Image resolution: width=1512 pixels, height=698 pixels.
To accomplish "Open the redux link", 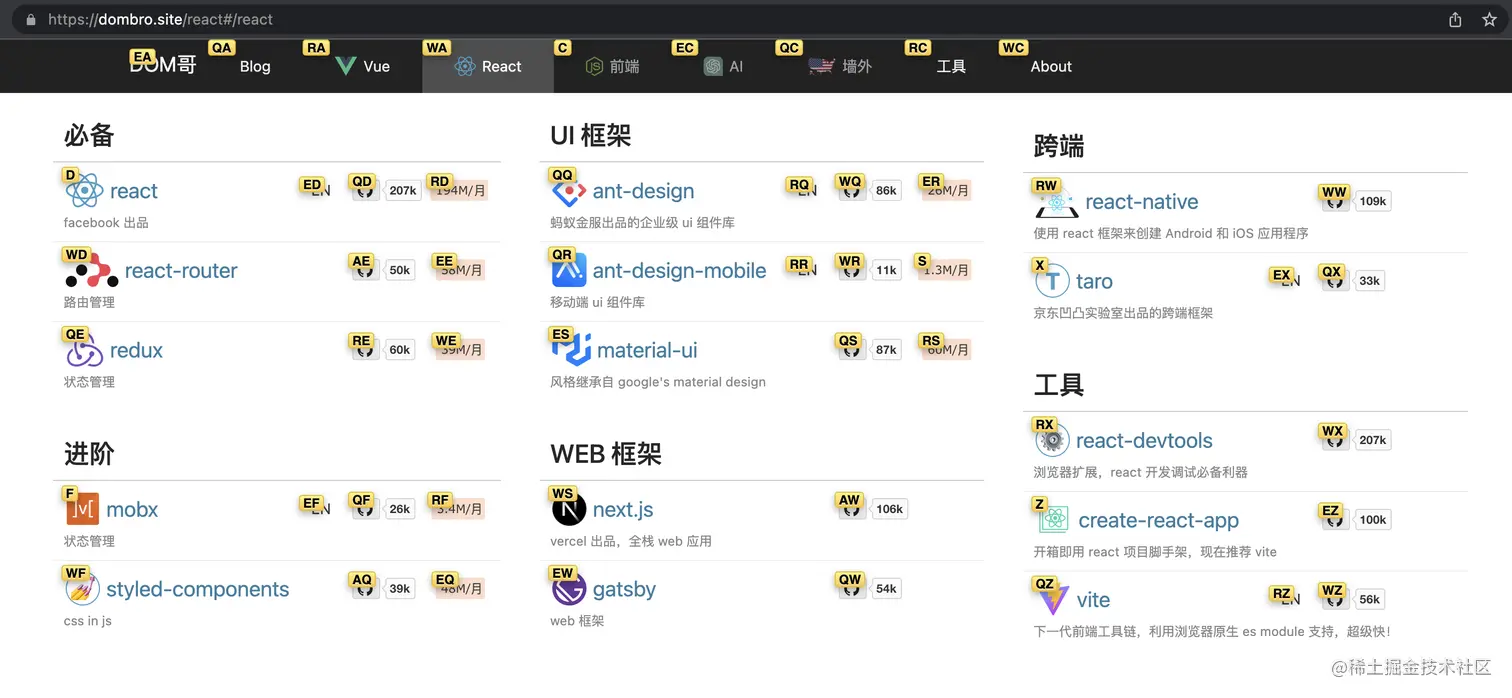I will (136, 351).
